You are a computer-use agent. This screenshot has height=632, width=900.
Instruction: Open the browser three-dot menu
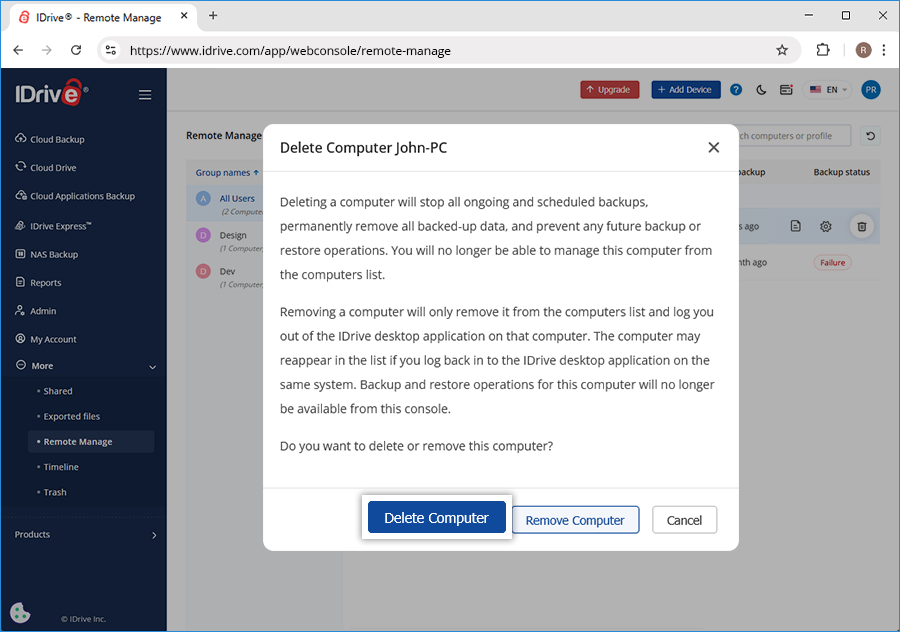[884, 51]
